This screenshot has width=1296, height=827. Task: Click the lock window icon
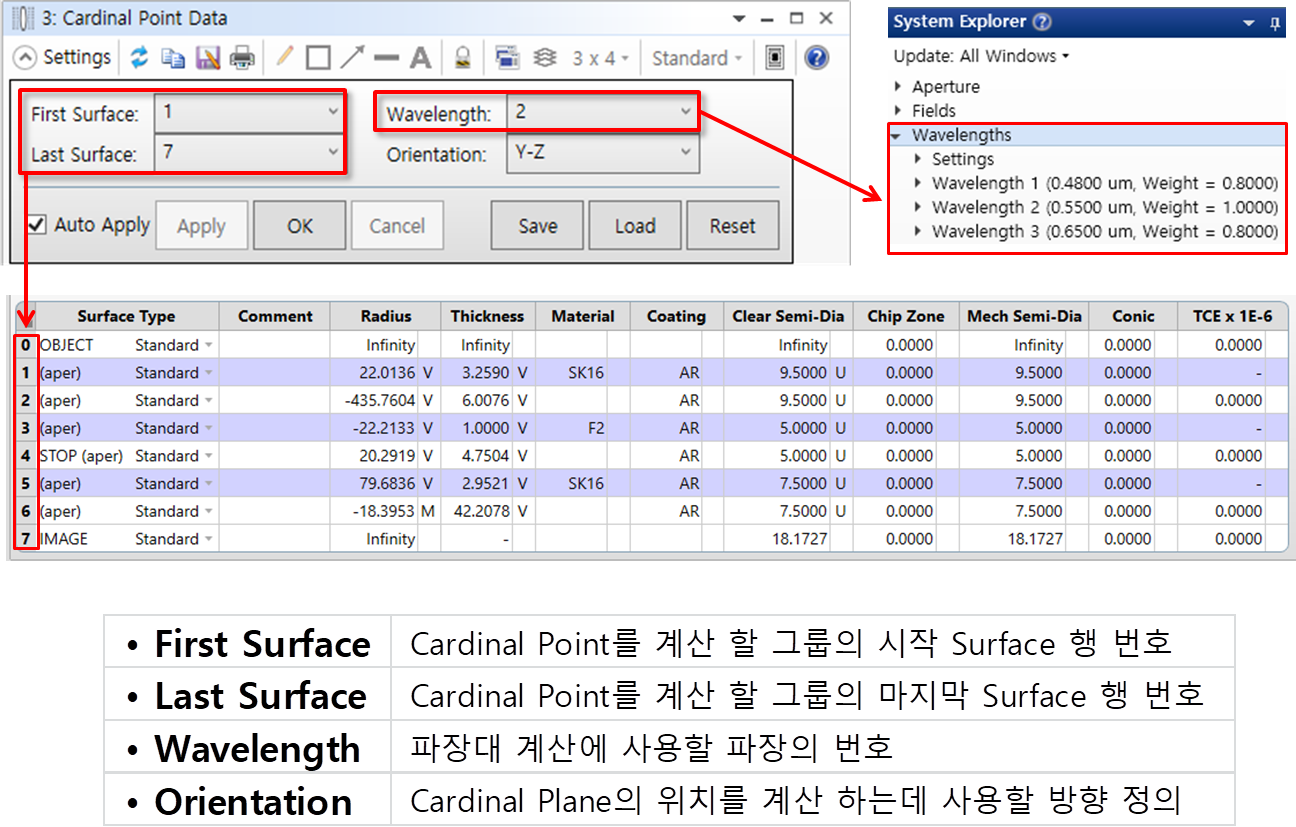(x=462, y=58)
